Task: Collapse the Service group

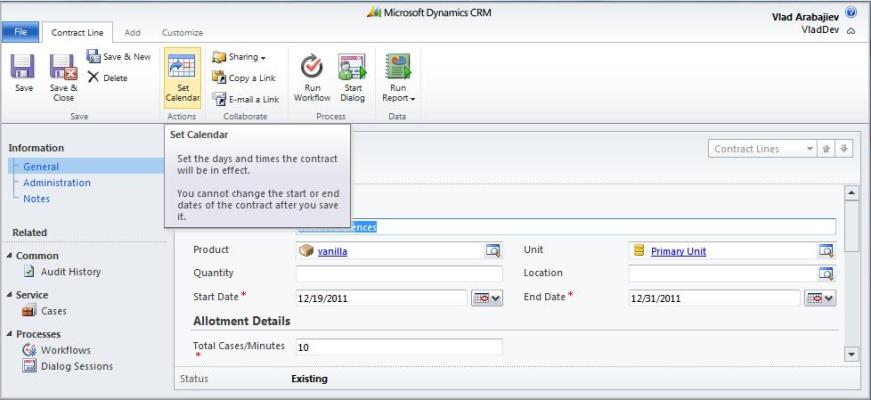Action: [9, 294]
